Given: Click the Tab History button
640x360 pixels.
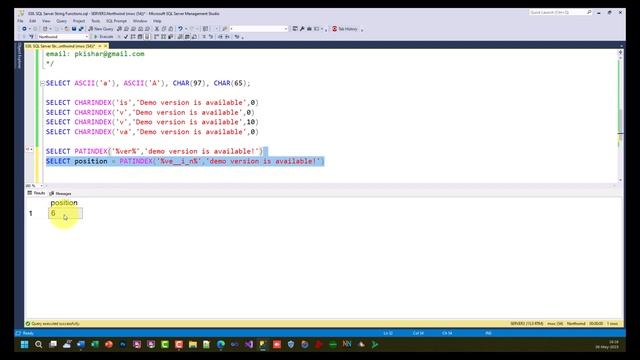Looking at the screenshot, I should 345,29.
